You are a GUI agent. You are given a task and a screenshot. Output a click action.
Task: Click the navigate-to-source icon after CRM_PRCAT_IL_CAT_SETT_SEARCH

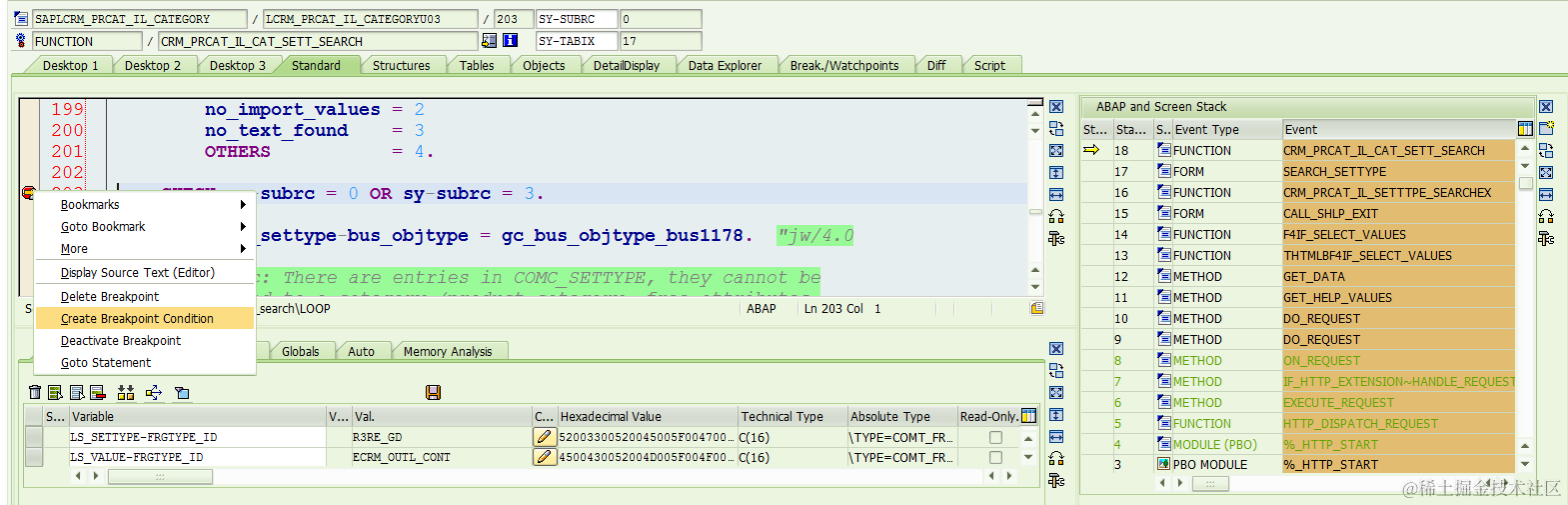pos(490,41)
